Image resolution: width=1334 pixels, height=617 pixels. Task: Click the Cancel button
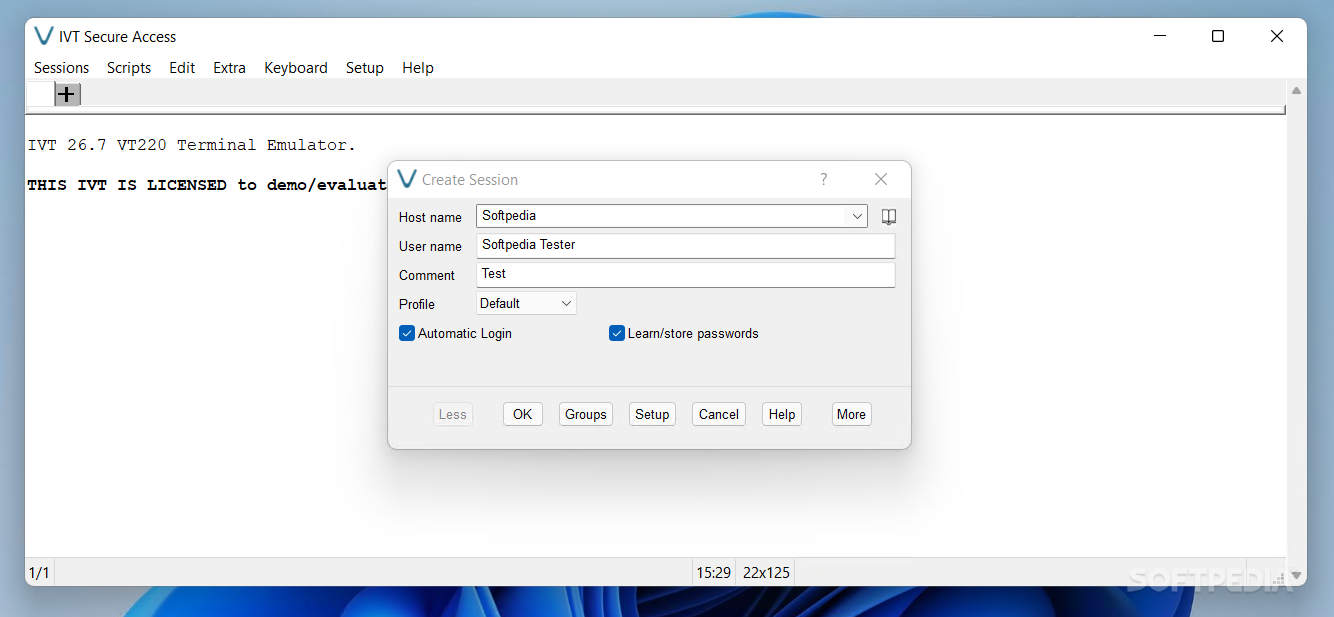pos(719,414)
